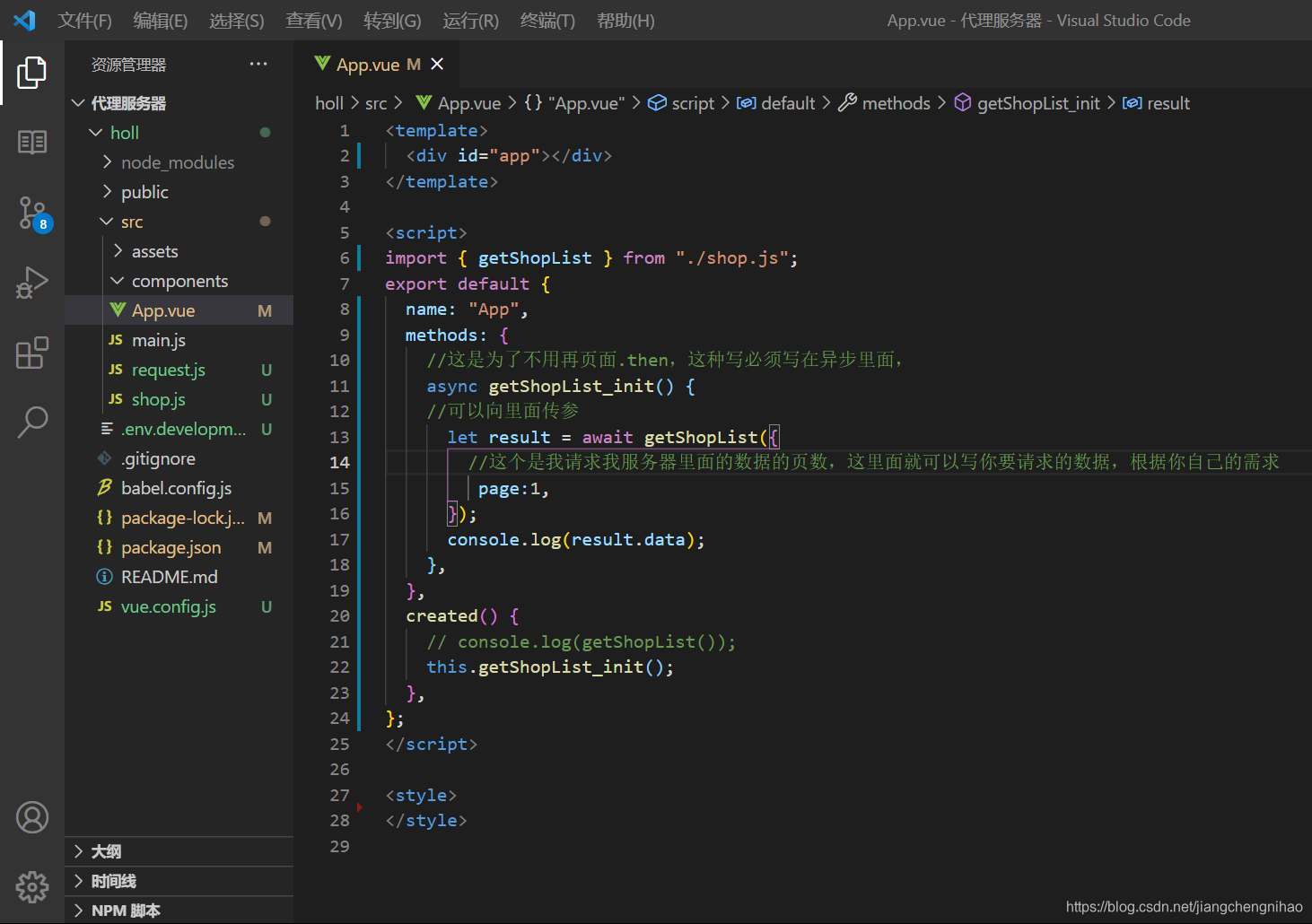Viewport: 1312px width, 924px height.
Task: Click the src breadcrumb segment
Action: click(376, 103)
